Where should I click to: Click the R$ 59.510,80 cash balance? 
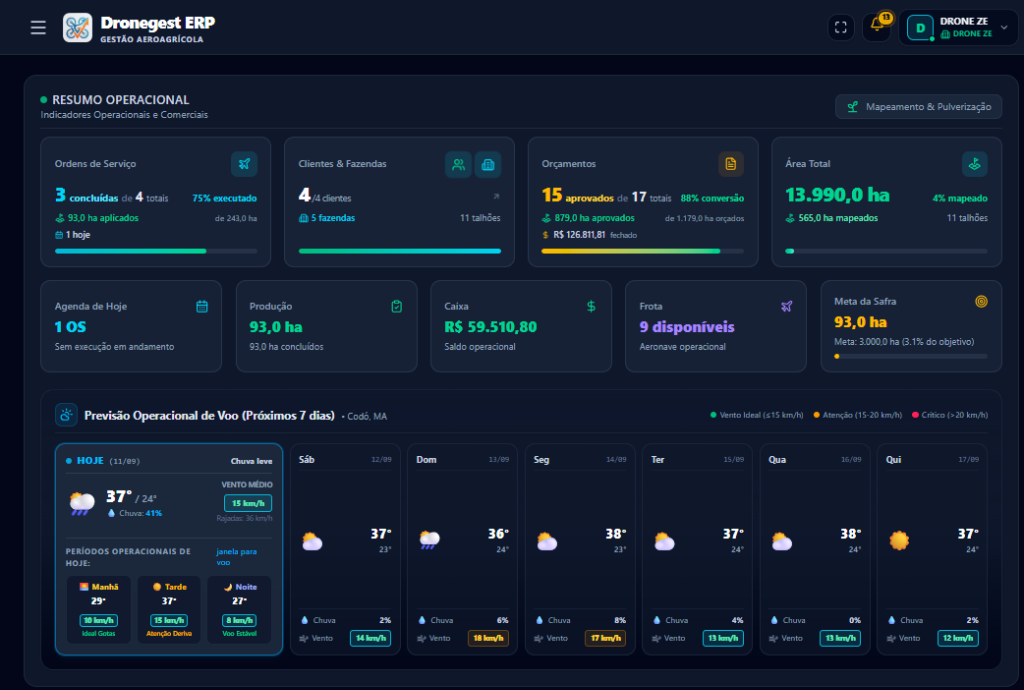point(490,326)
